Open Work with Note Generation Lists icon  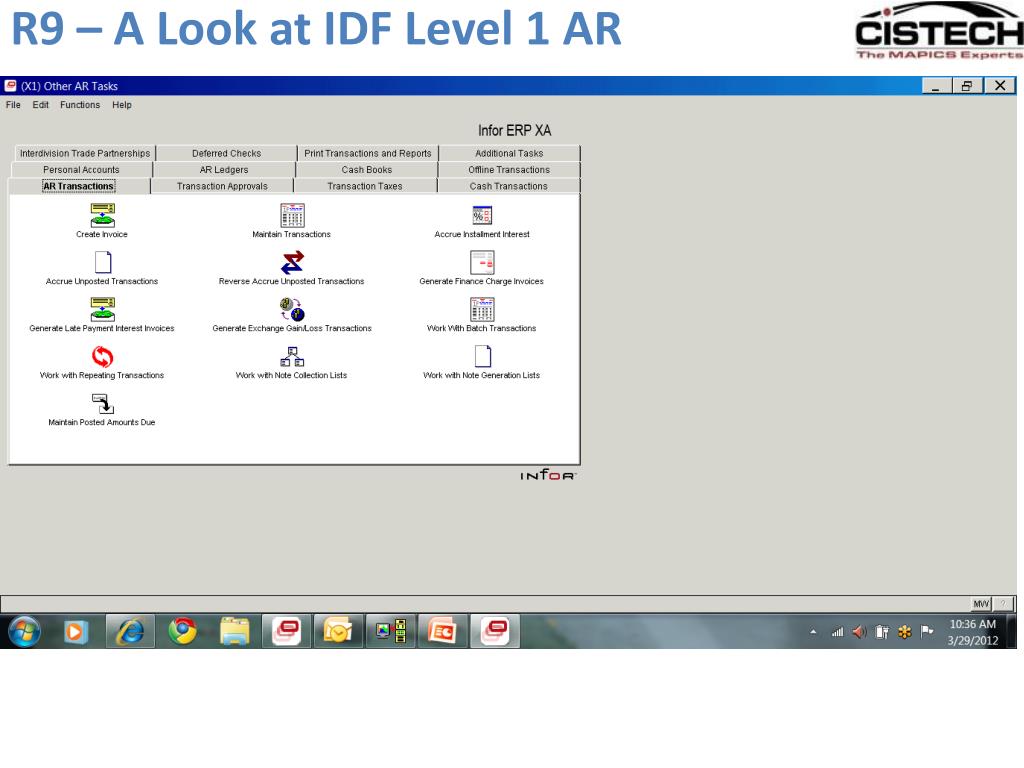[x=482, y=357]
